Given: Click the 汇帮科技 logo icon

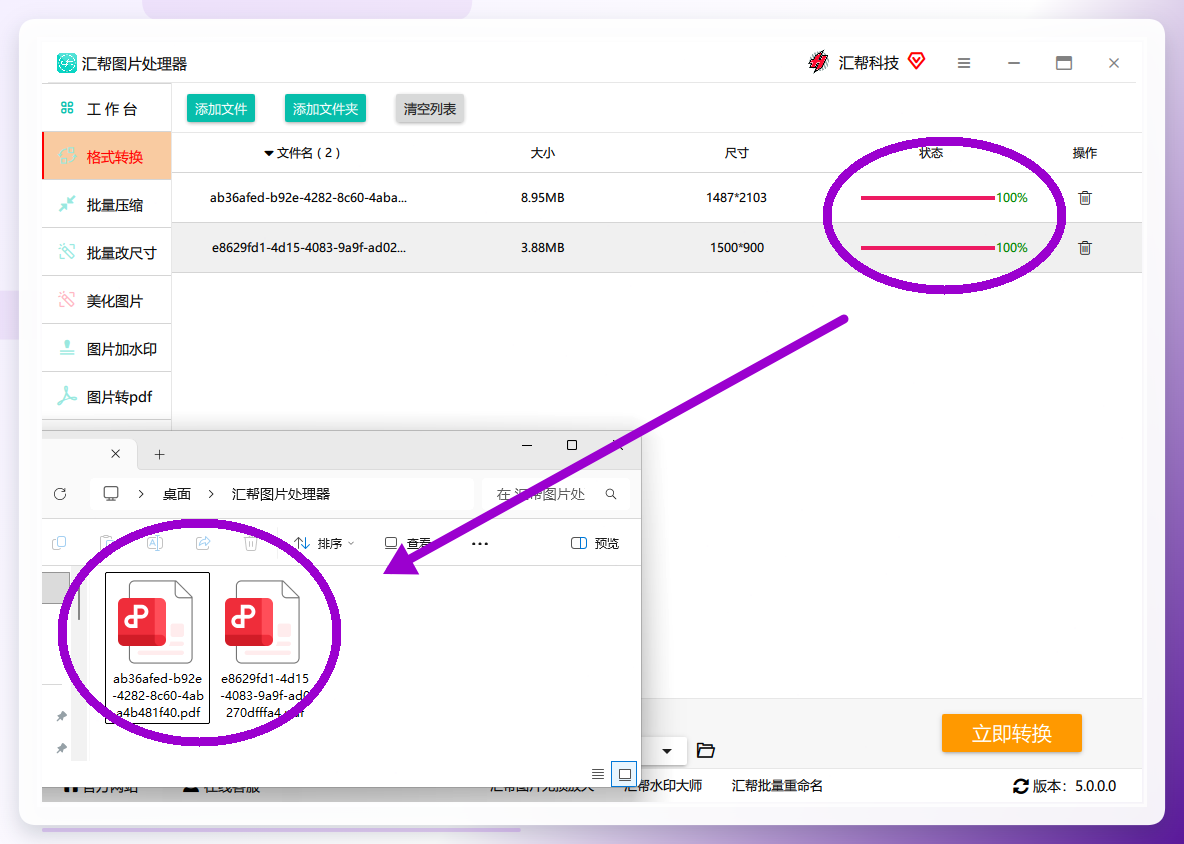Looking at the screenshot, I should tap(819, 62).
